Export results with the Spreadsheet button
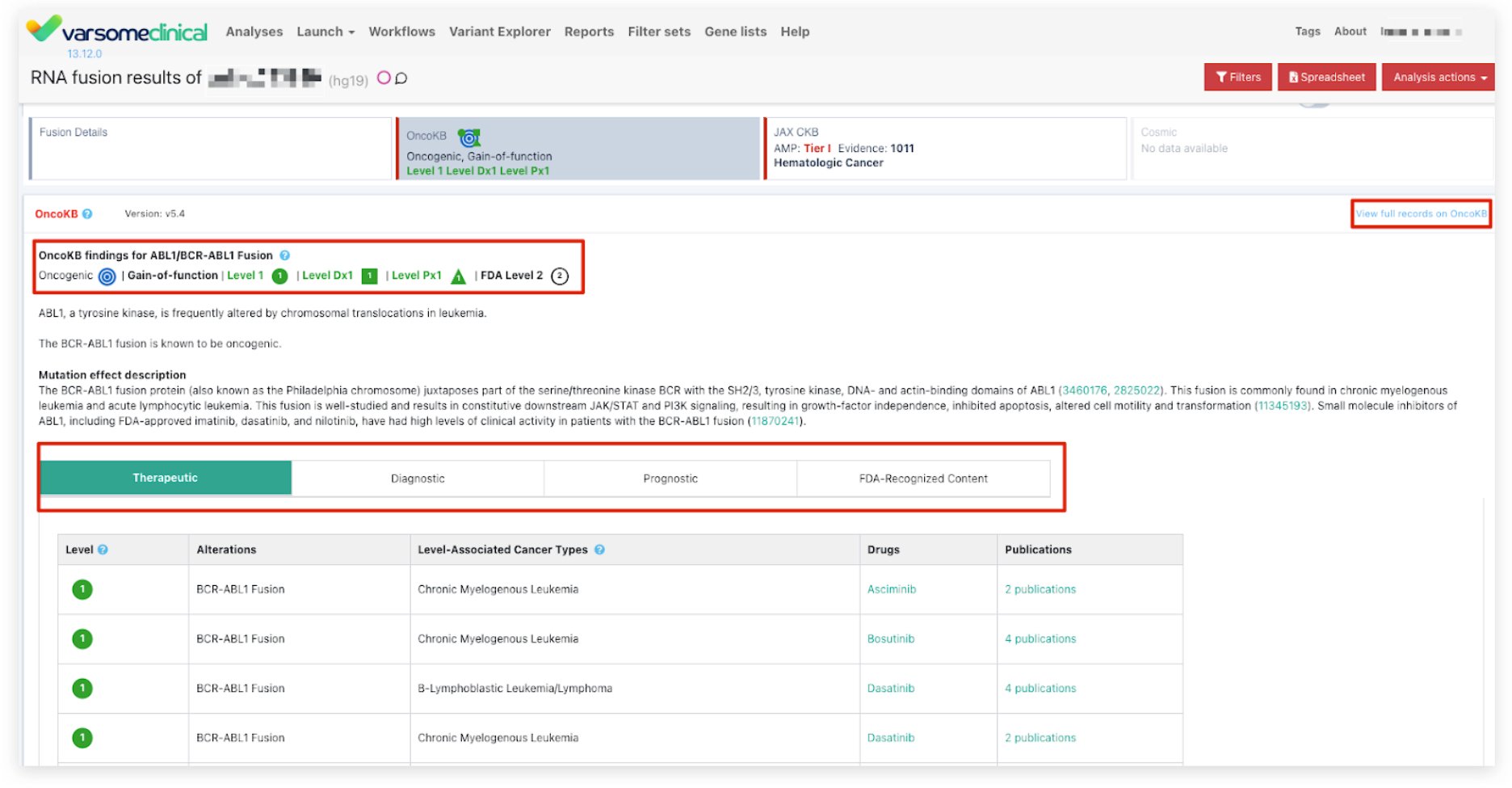This screenshot has height=788, width=1512. (x=1326, y=78)
